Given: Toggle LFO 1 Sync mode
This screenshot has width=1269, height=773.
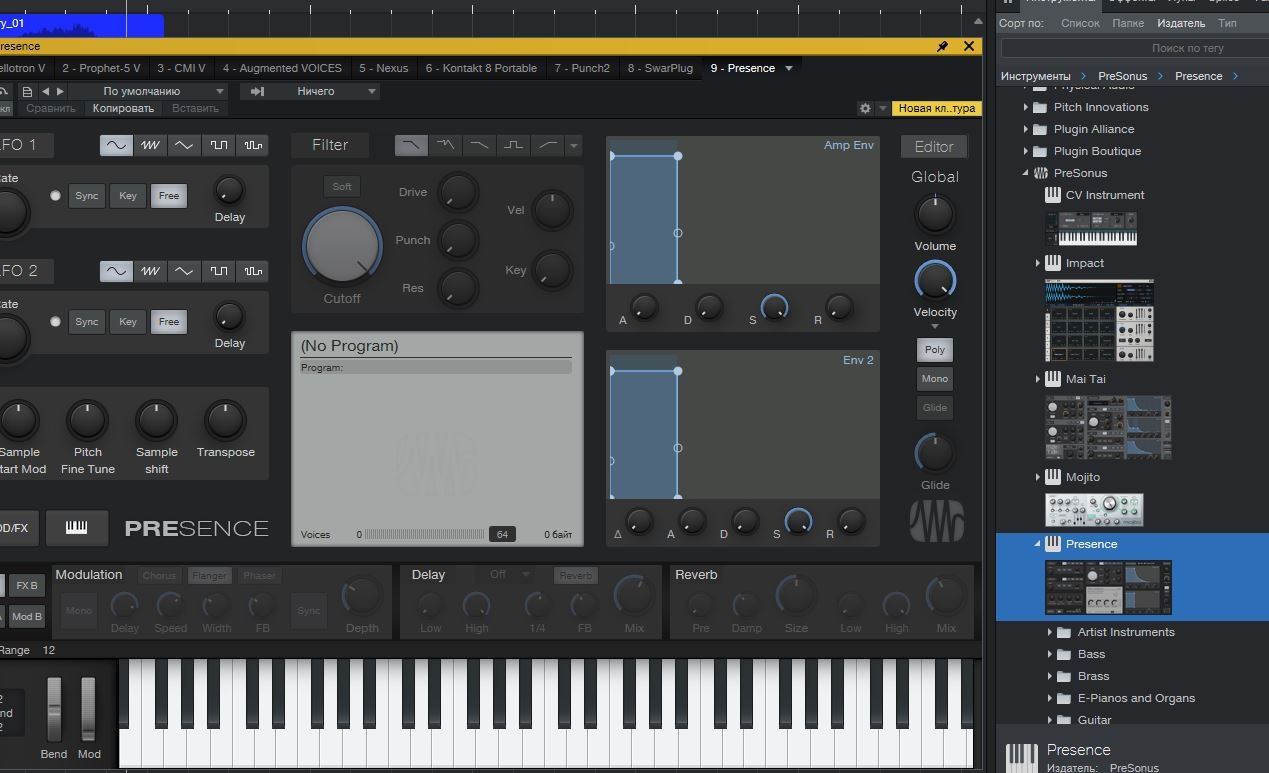Looking at the screenshot, I should click(x=87, y=196).
